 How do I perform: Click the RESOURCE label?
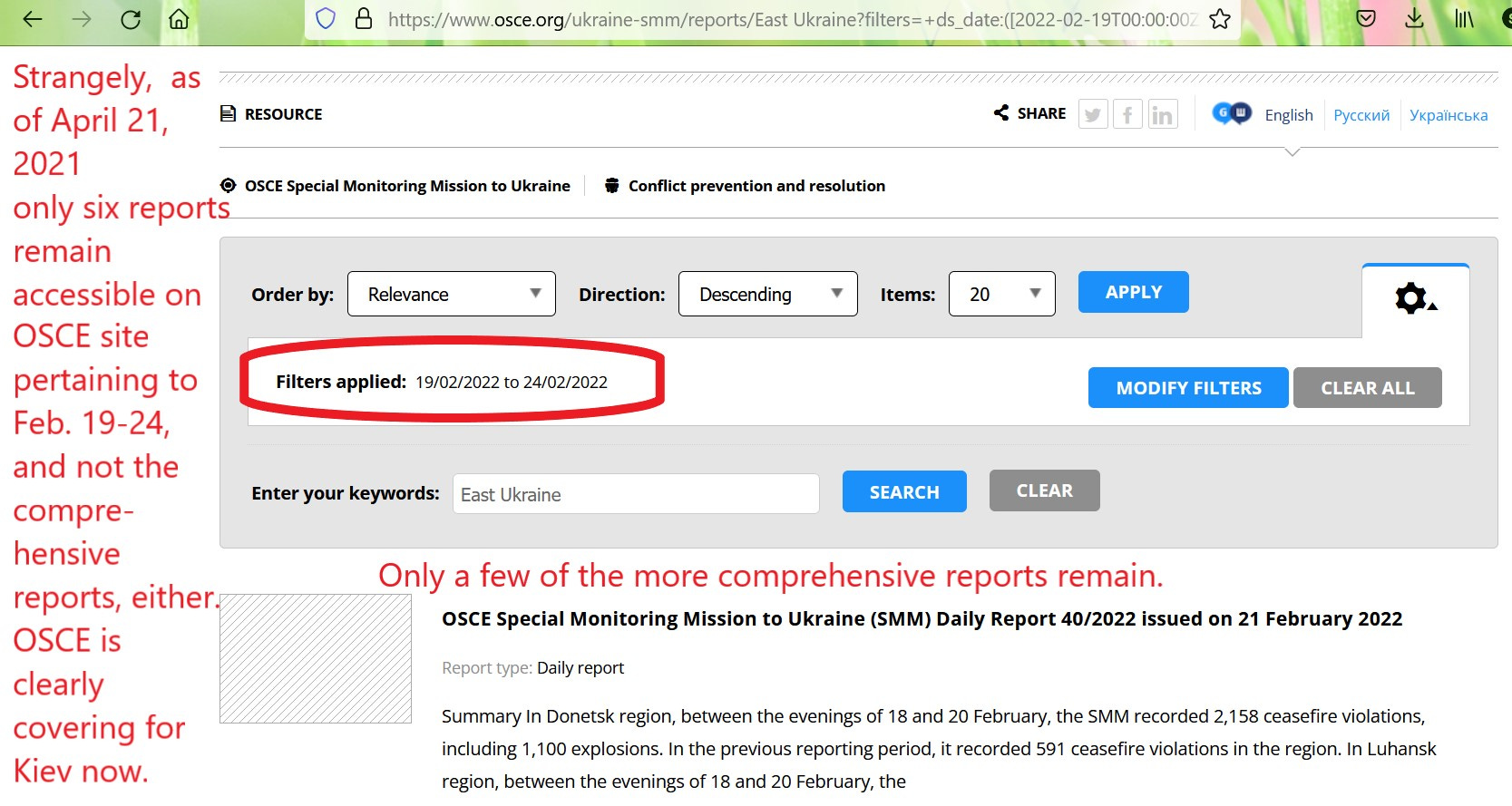[x=284, y=114]
